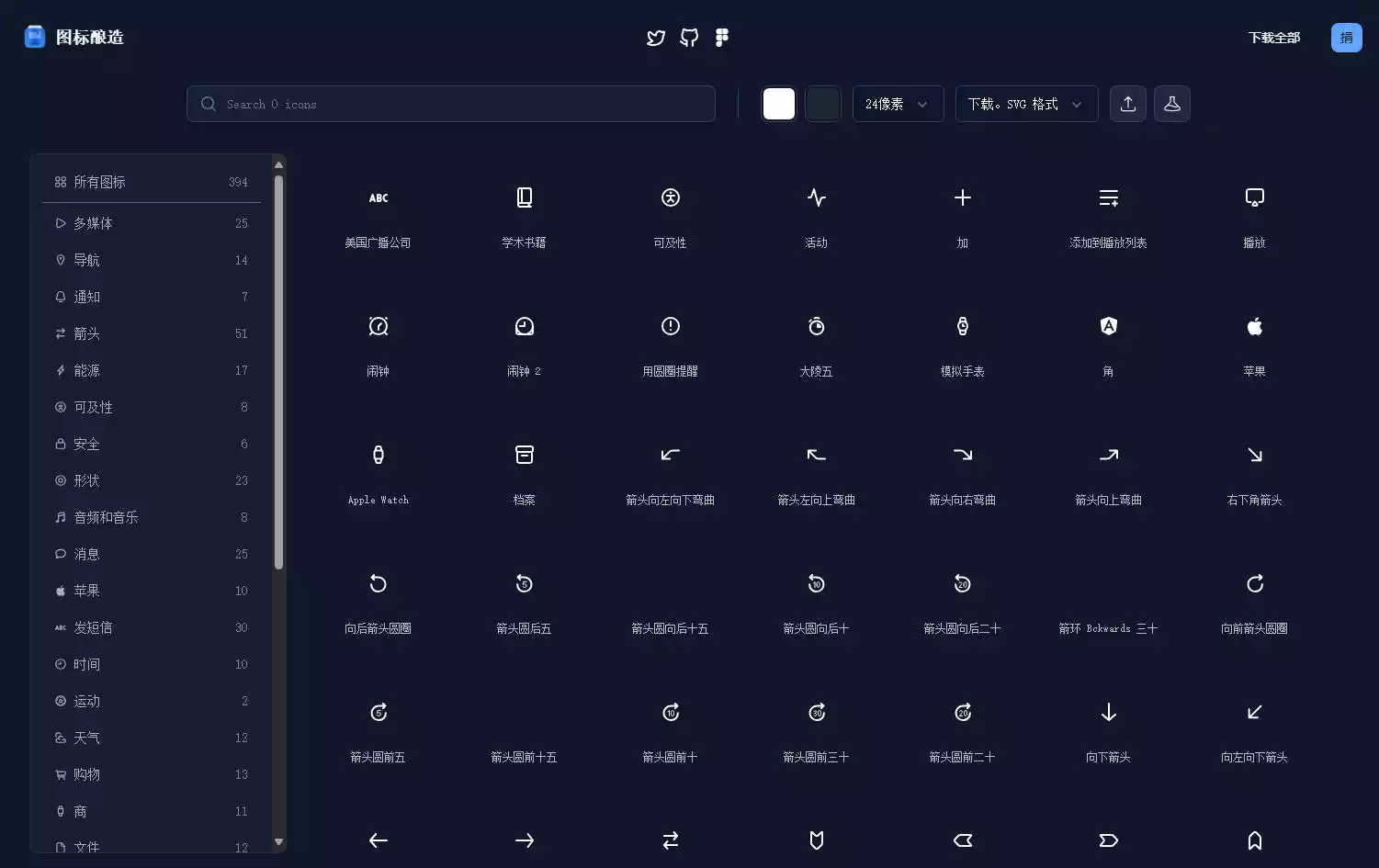Screen dimensions: 1379x868
Task: Select the 用圆圈提醒 alert icon
Action: click(x=671, y=326)
